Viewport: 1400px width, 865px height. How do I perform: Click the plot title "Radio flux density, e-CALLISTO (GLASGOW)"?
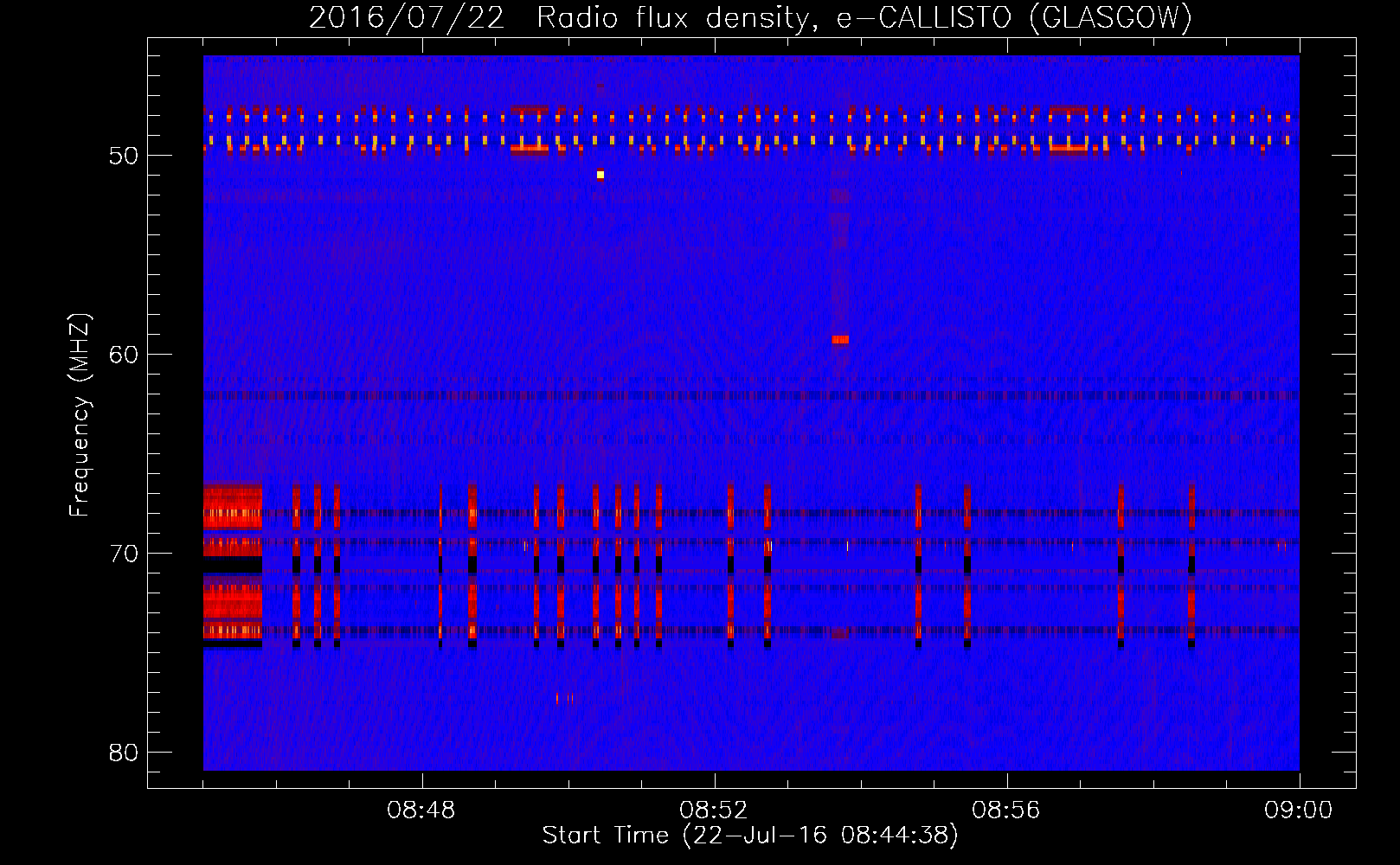point(864,17)
